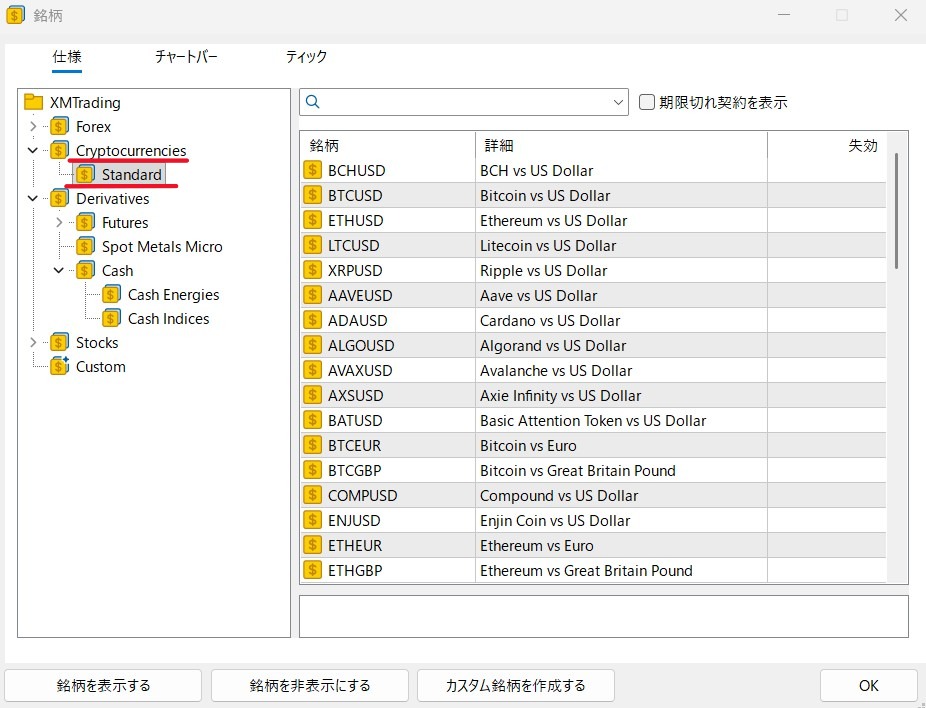Click the BTCUSD symbol icon
Image resolution: width=926 pixels, height=708 pixels.
click(x=312, y=195)
